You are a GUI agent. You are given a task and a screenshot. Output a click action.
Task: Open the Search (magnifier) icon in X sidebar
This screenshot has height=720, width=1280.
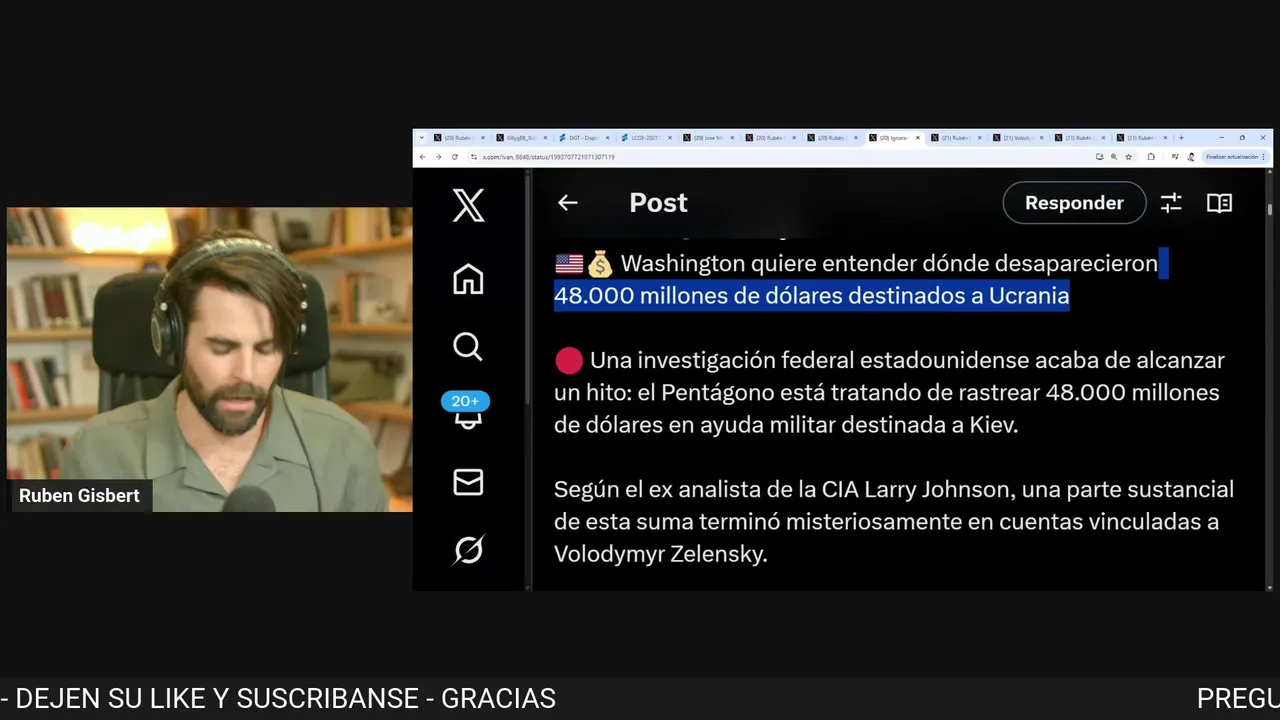468,347
